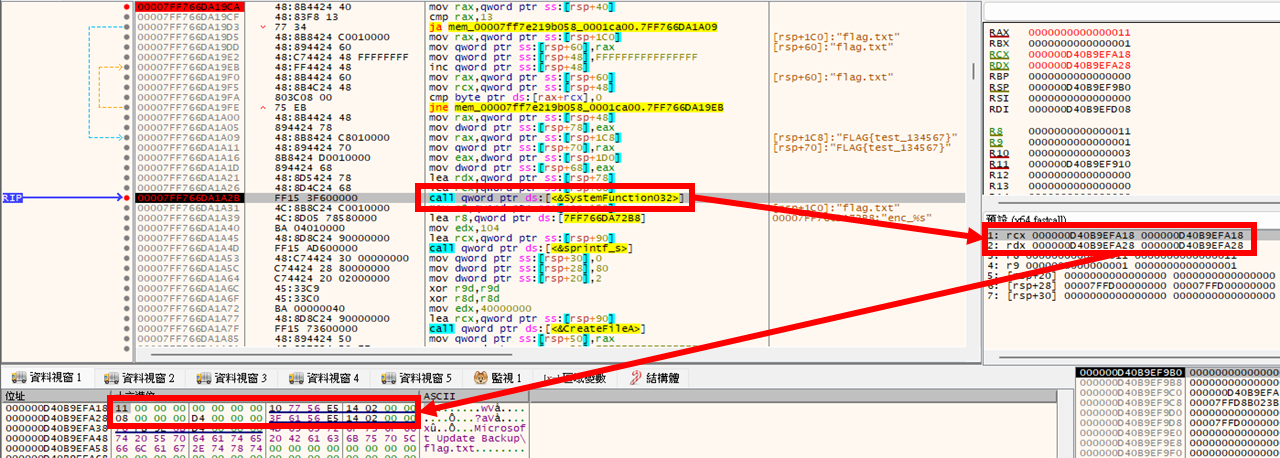Select the call SystemFunction032 instruction

[555, 198]
